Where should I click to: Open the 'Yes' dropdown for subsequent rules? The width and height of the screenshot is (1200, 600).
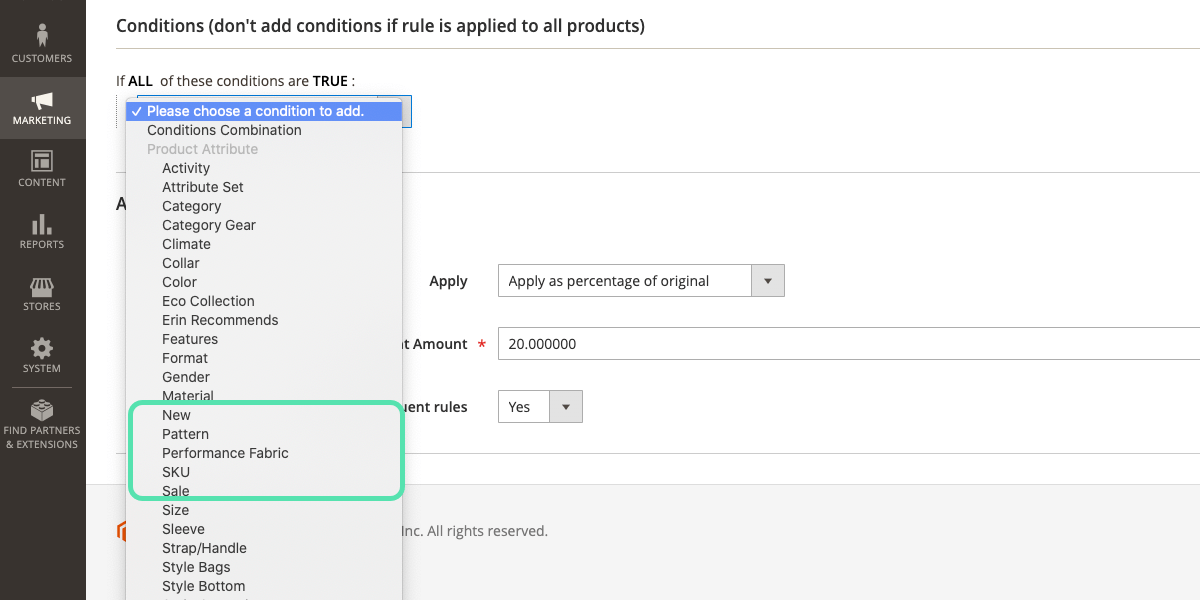[x=540, y=406]
